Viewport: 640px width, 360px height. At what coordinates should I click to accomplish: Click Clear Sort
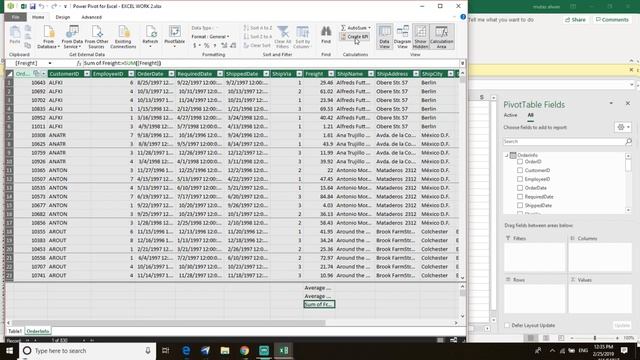click(256, 45)
